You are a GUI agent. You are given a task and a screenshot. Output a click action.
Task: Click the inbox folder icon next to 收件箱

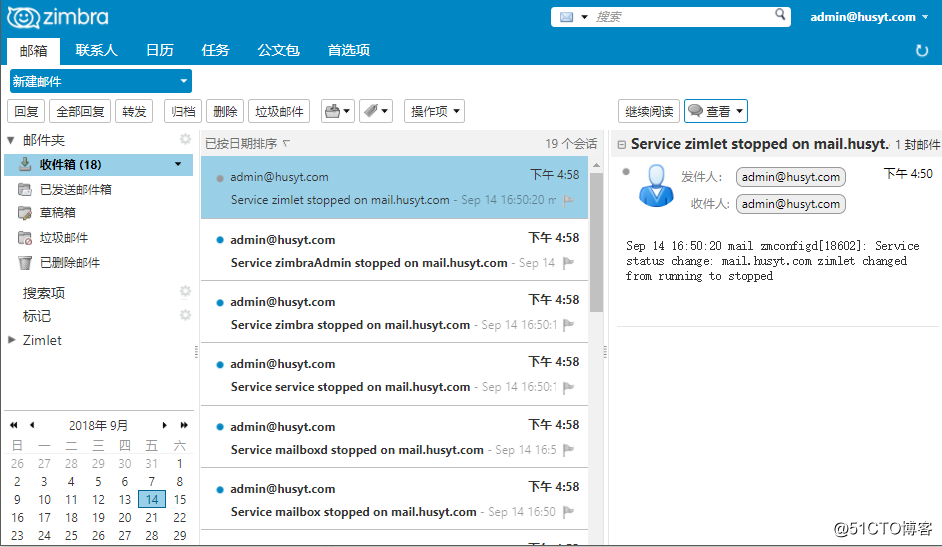click(x=25, y=164)
